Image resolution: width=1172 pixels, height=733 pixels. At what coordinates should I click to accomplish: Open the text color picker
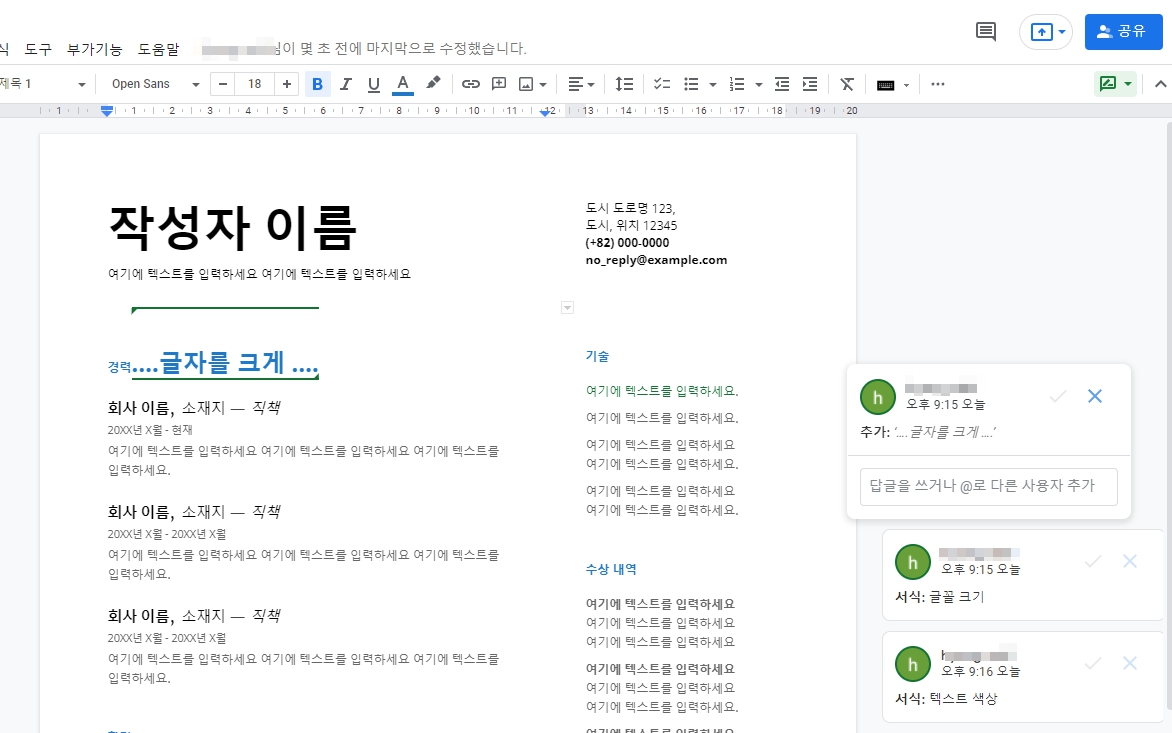[401, 84]
